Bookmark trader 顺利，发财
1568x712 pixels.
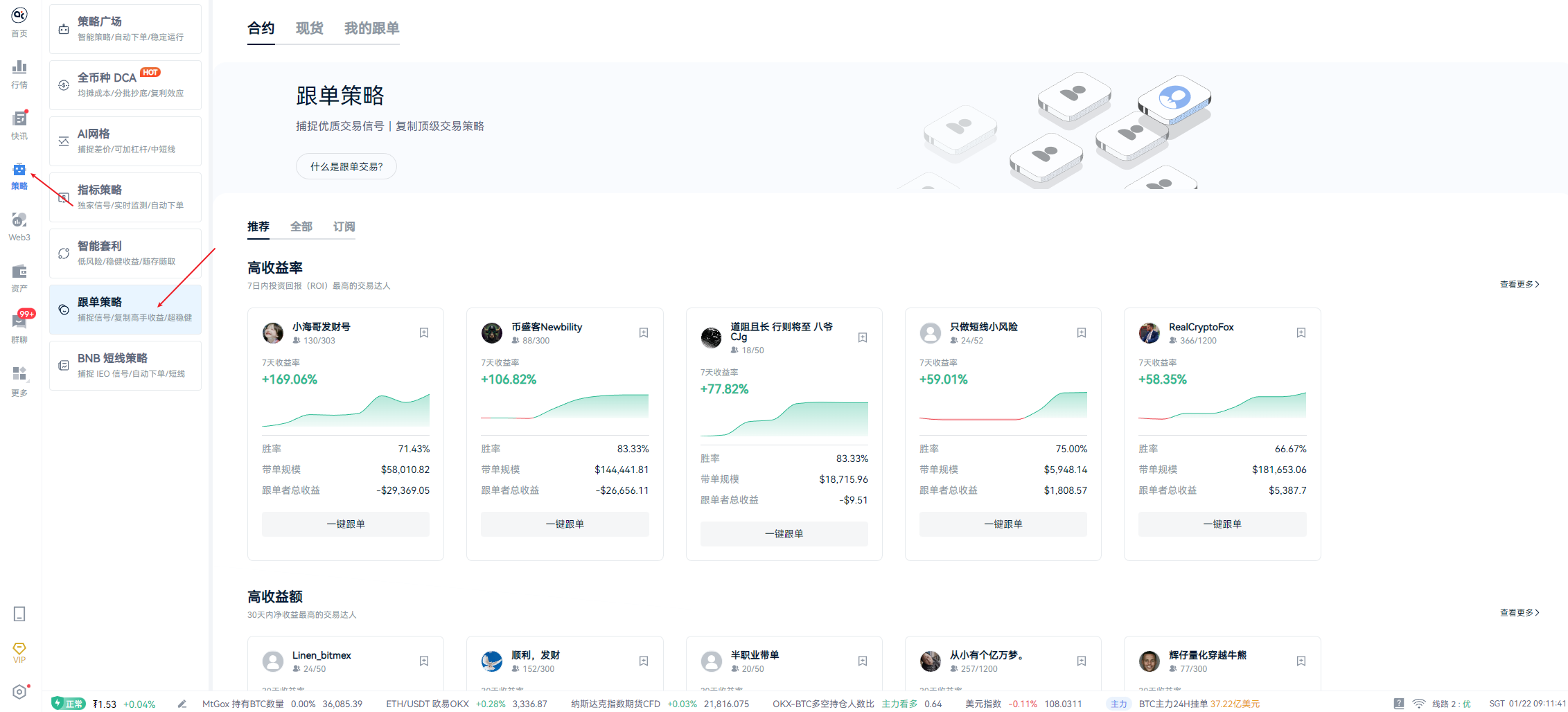click(x=644, y=661)
